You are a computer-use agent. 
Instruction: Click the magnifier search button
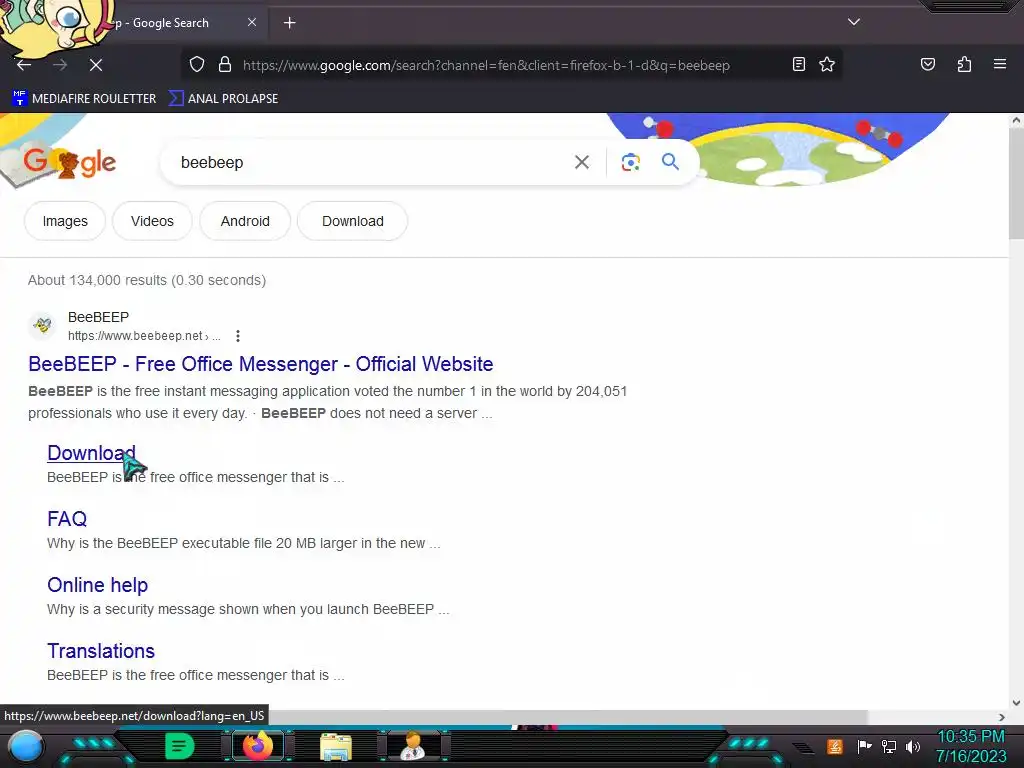pyautogui.click(x=670, y=162)
